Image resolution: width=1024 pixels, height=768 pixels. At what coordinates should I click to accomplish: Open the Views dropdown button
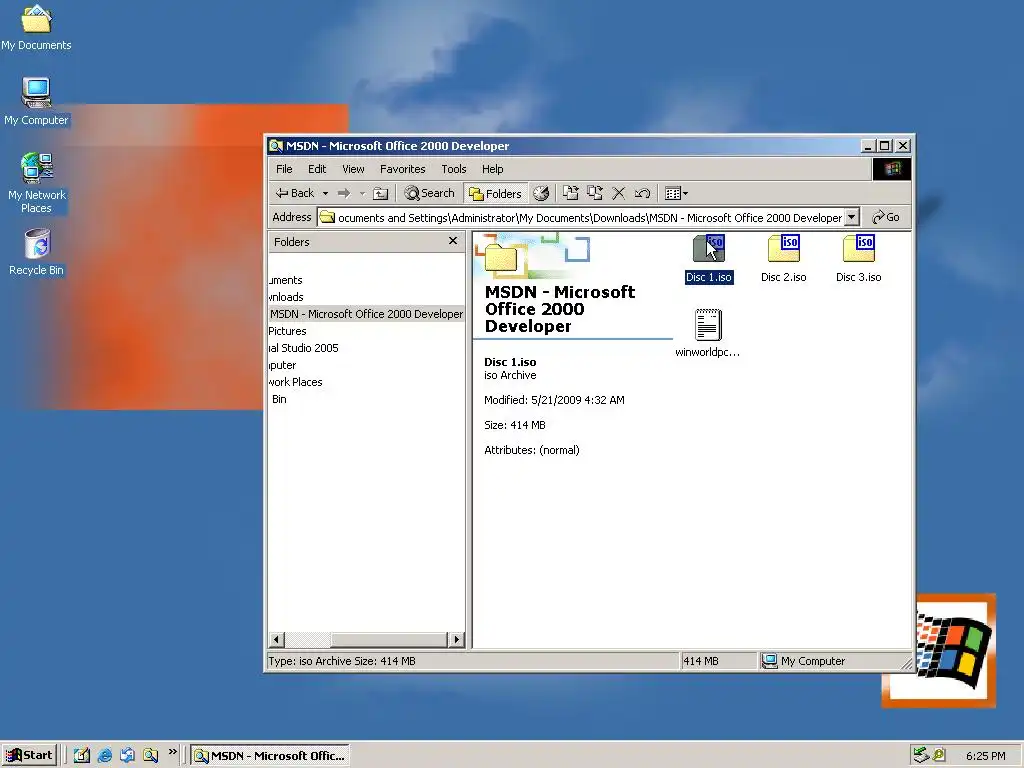click(676, 193)
